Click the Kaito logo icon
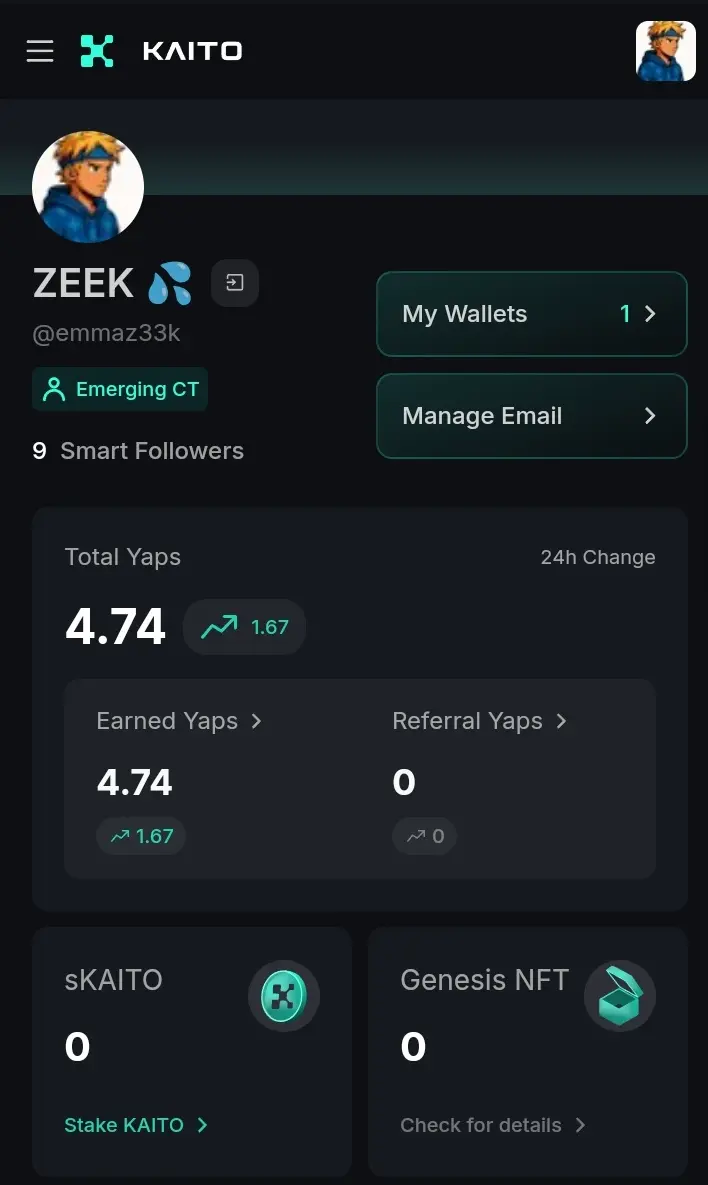The image size is (708, 1185). (x=97, y=51)
